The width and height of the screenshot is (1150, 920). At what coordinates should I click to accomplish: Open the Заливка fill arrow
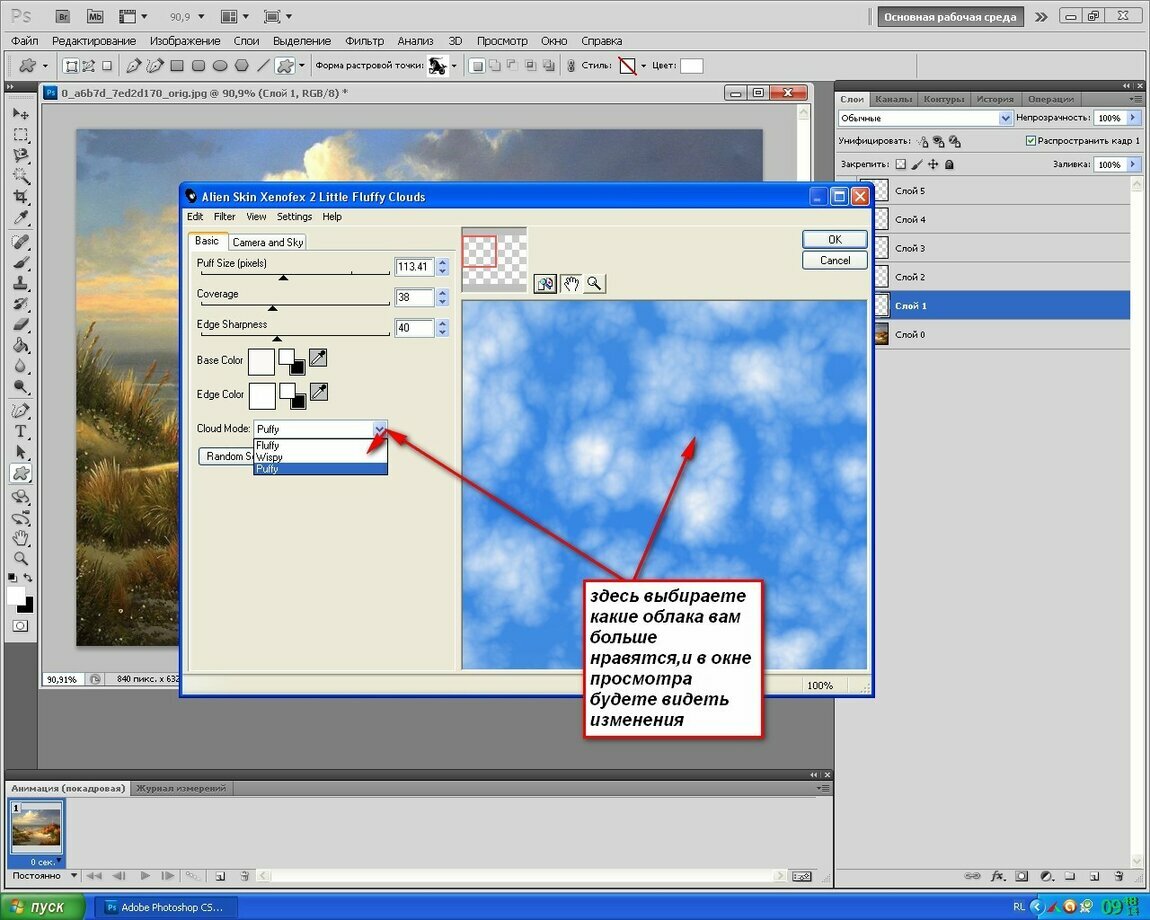tap(1133, 164)
